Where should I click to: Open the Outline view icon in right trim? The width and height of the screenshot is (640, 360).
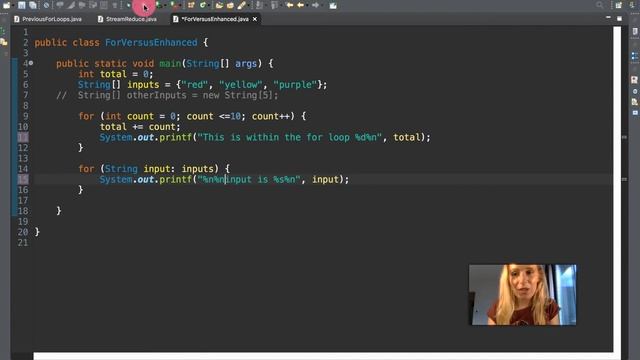635,56
